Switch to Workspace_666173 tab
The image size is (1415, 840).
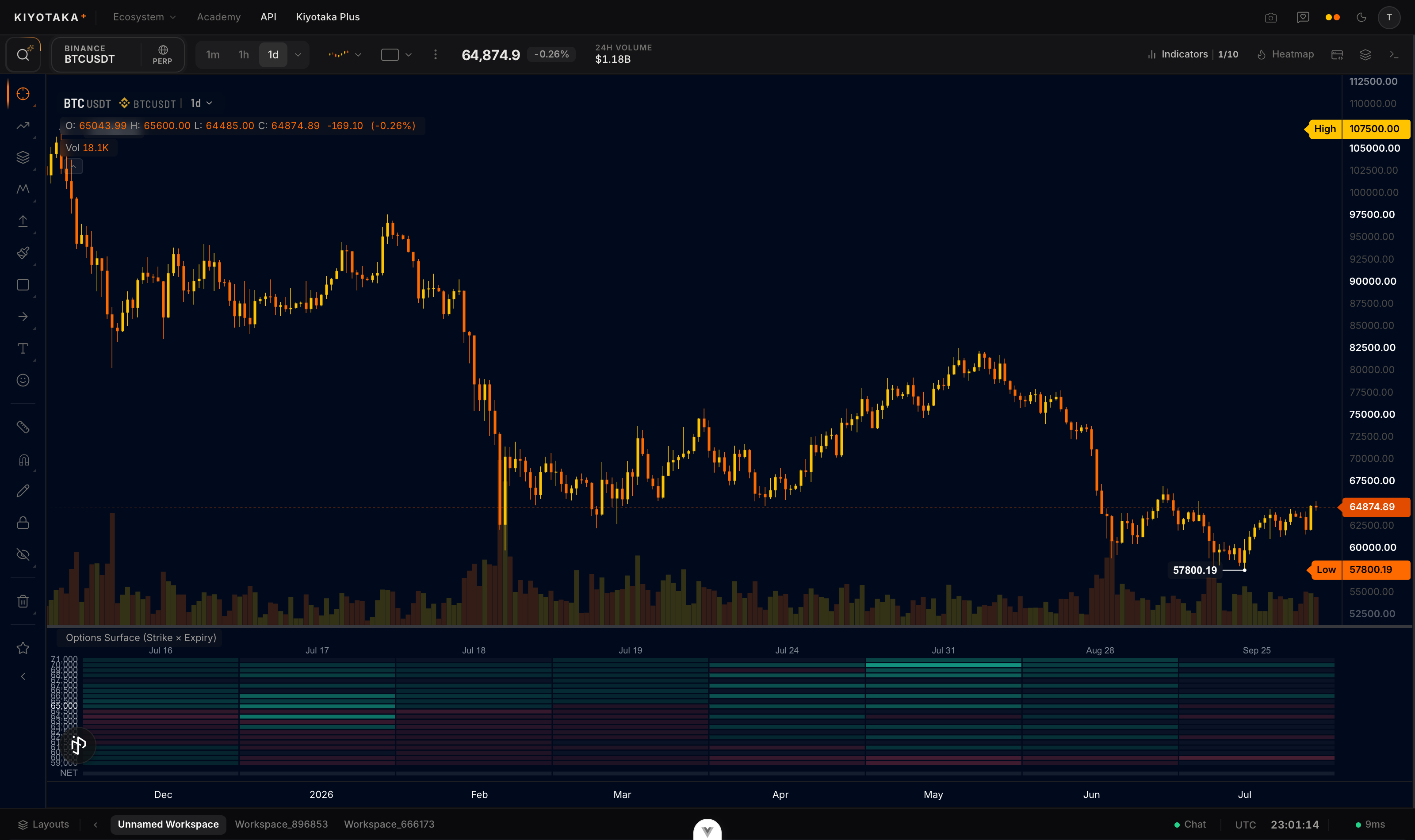tap(390, 825)
